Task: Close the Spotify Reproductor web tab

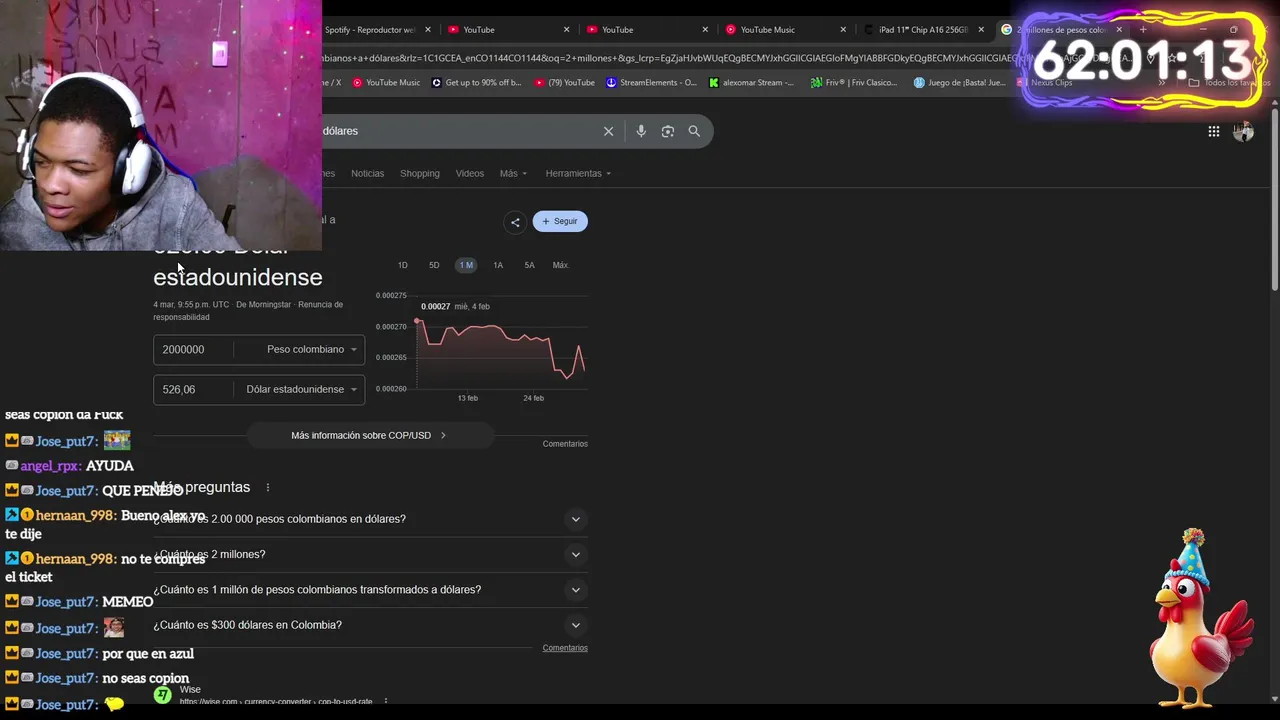Action: 428,30
